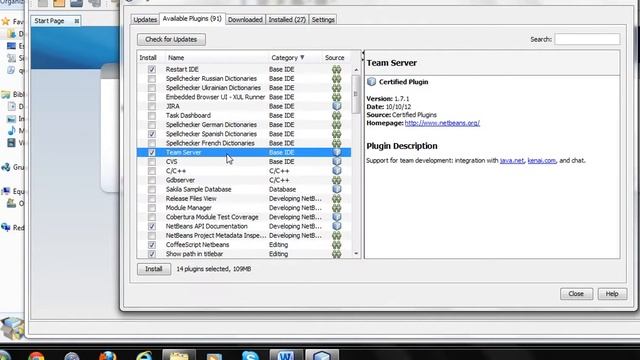Viewport: 640px width, 360px height.
Task: Click the scrollbar down arrow in the plugin list
Action: (x=356, y=253)
